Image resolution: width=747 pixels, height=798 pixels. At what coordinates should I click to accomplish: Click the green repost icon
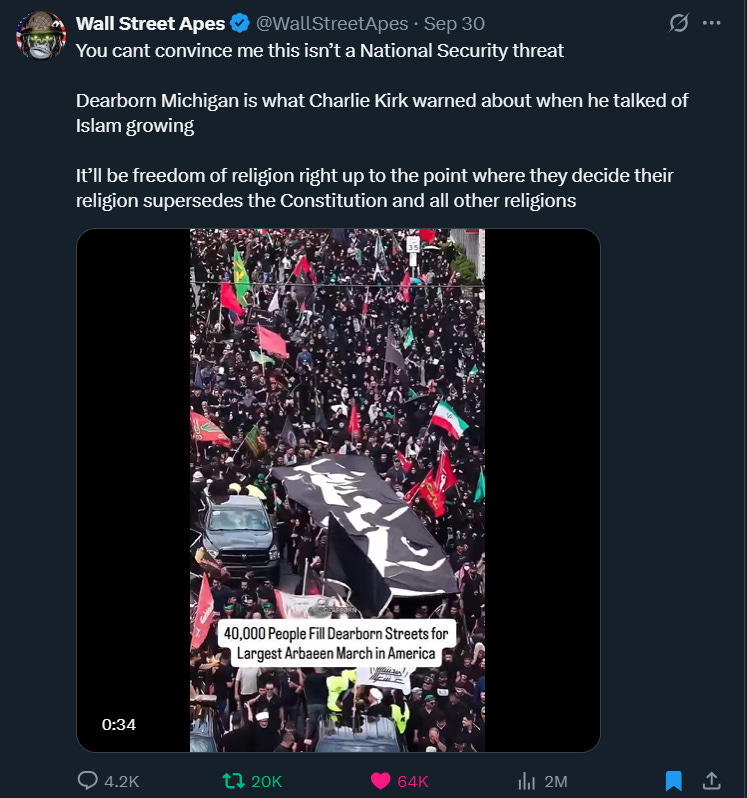[x=234, y=781]
